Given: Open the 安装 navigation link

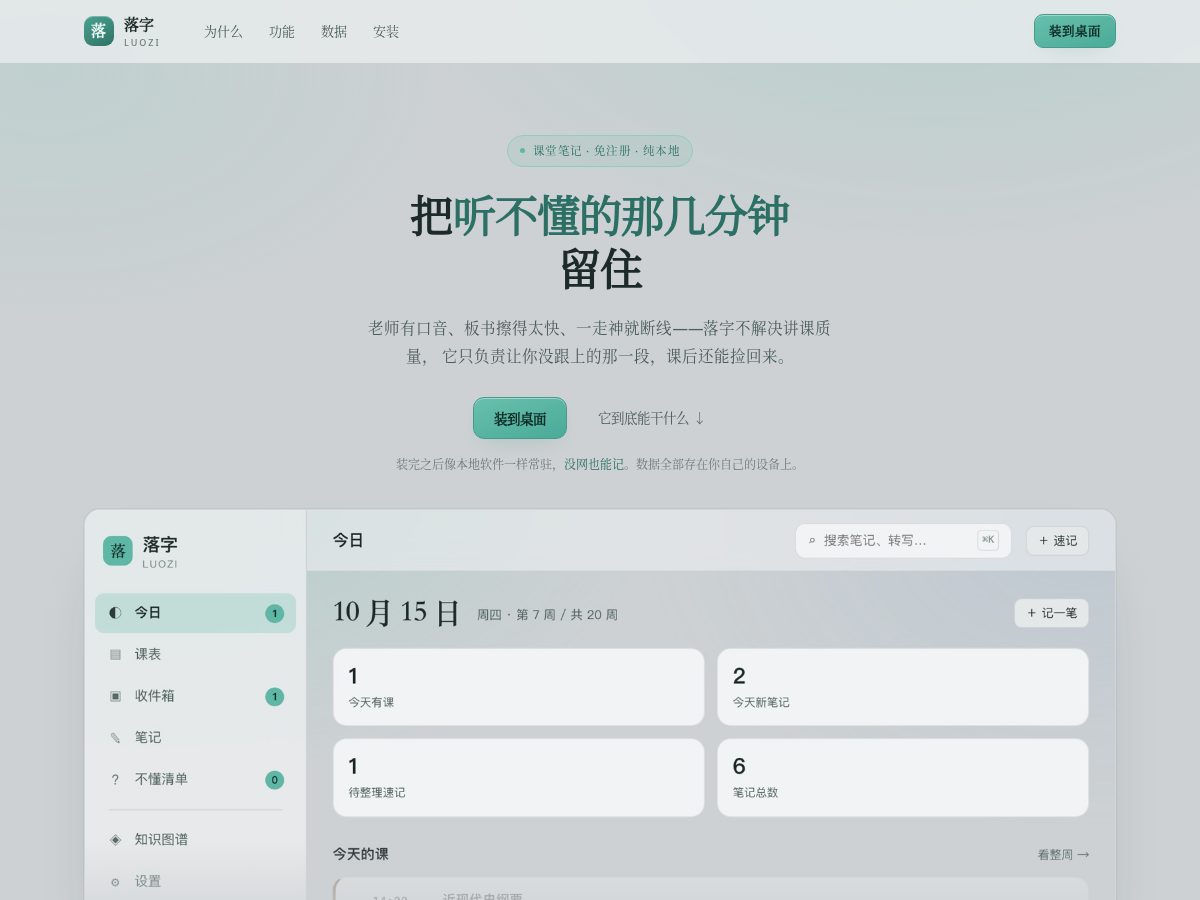Looking at the screenshot, I should pyautogui.click(x=386, y=32).
